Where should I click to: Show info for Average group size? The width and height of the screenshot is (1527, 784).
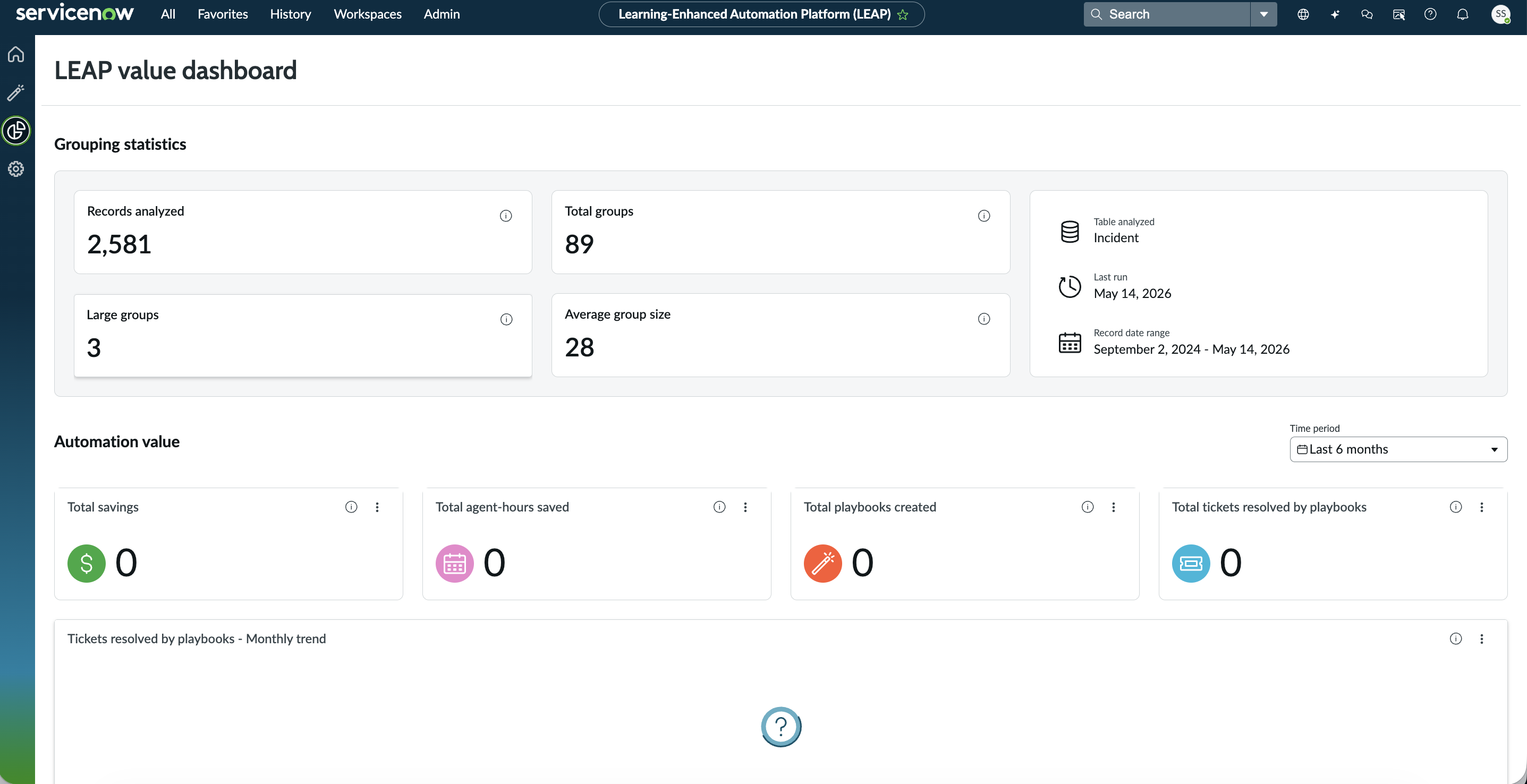(984, 319)
